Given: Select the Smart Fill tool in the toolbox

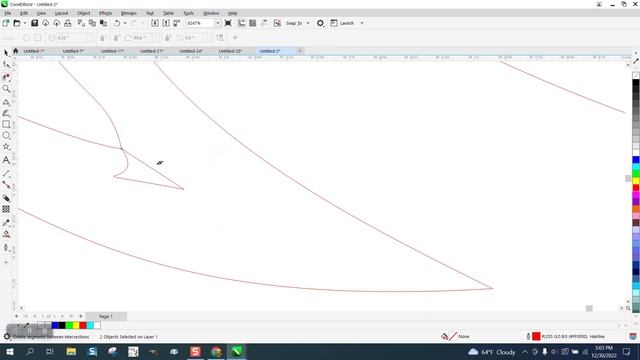Looking at the screenshot, I should click(6, 247).
